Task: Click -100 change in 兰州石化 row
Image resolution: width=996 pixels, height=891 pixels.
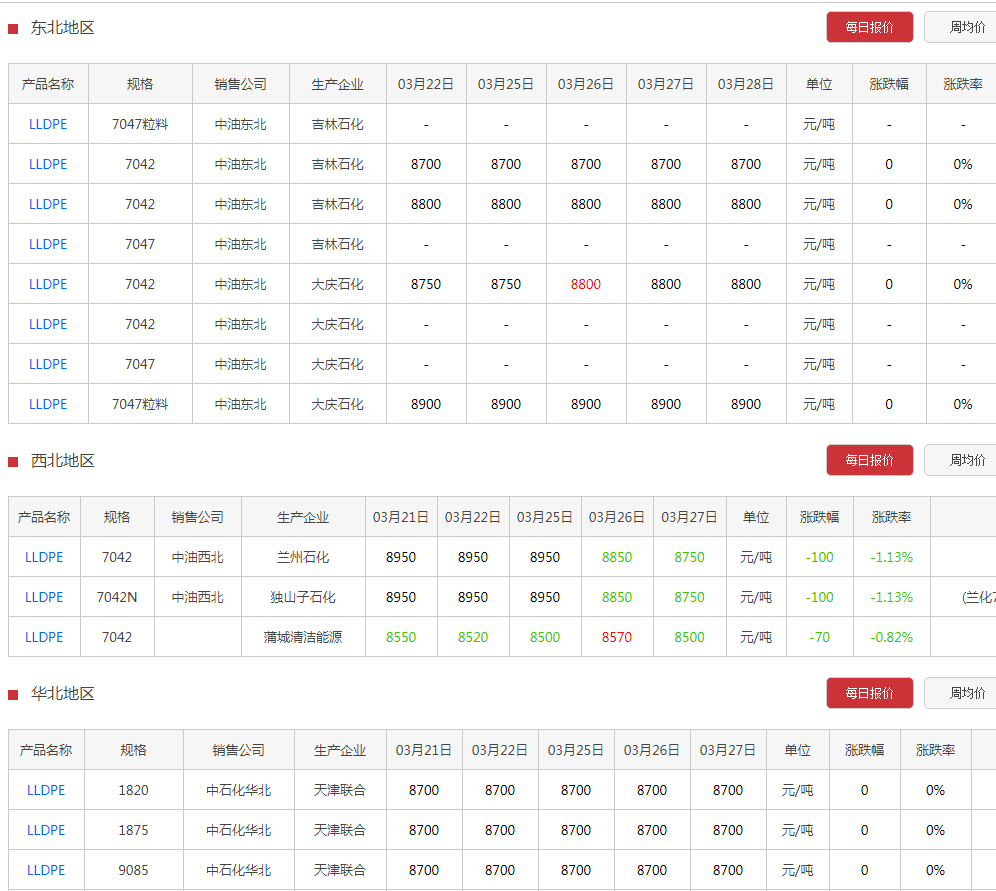Action: [819, 558]
